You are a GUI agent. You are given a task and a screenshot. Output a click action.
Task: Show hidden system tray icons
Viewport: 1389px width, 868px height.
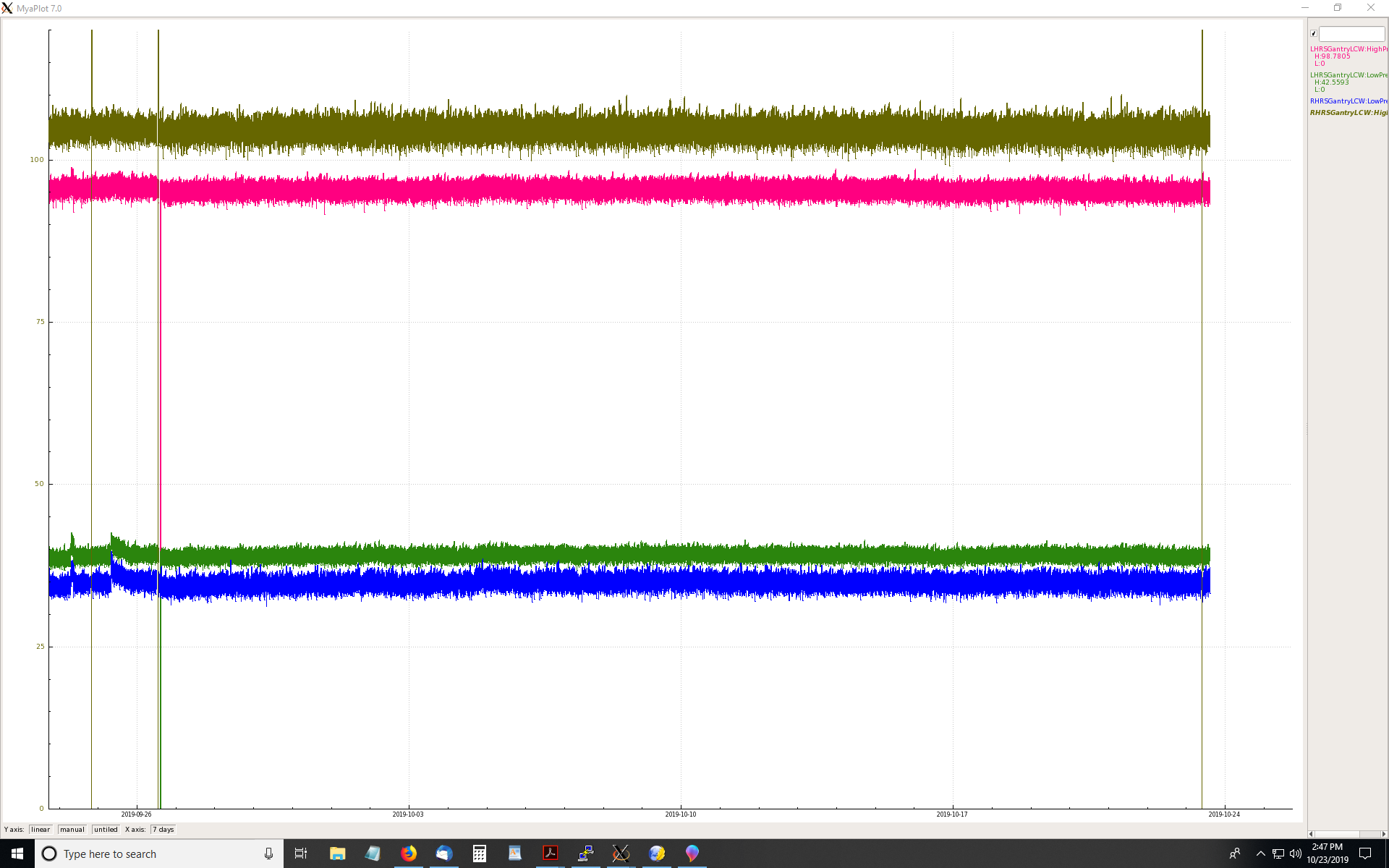(x=1260, y=854)
